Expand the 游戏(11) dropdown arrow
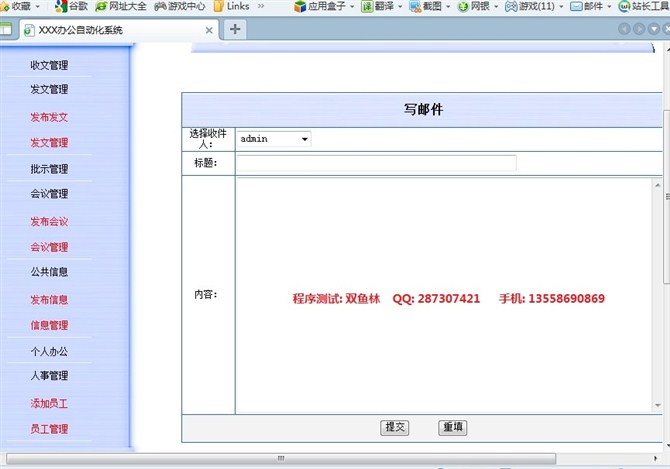 click(x=561, y=6)
